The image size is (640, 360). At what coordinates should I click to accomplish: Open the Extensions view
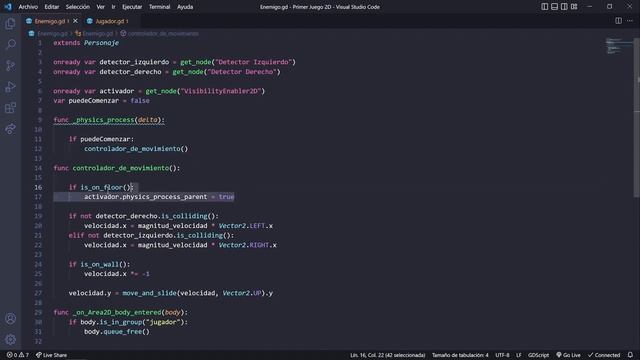pyautogui.click(x=11, y=108)
